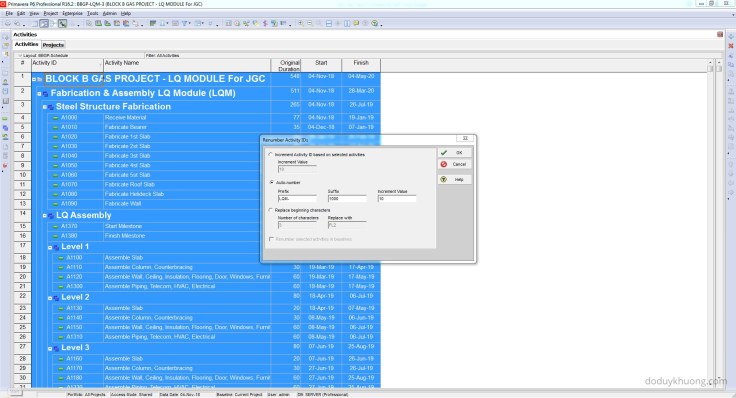Confirm renumbering with the OK button
The width and height of the screenshot is (736, 398).
455,153
